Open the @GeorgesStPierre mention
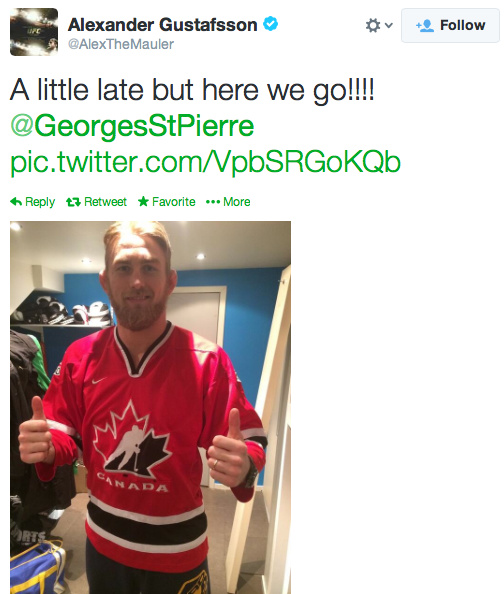Screen dimensions: 504x594 (x=132, y=127)
